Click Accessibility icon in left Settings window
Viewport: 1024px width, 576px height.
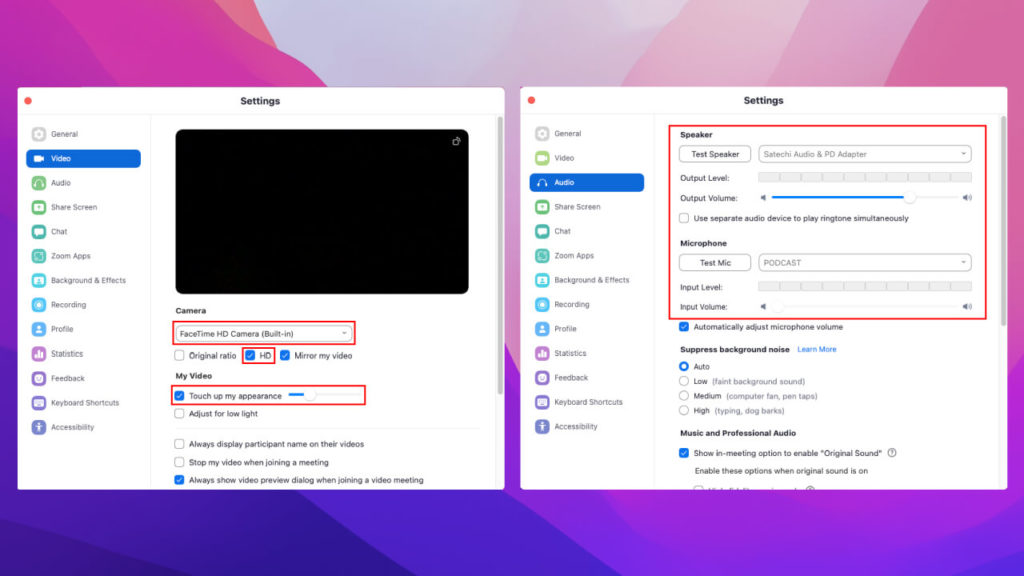pyautogui.click(x=39, y=427)
